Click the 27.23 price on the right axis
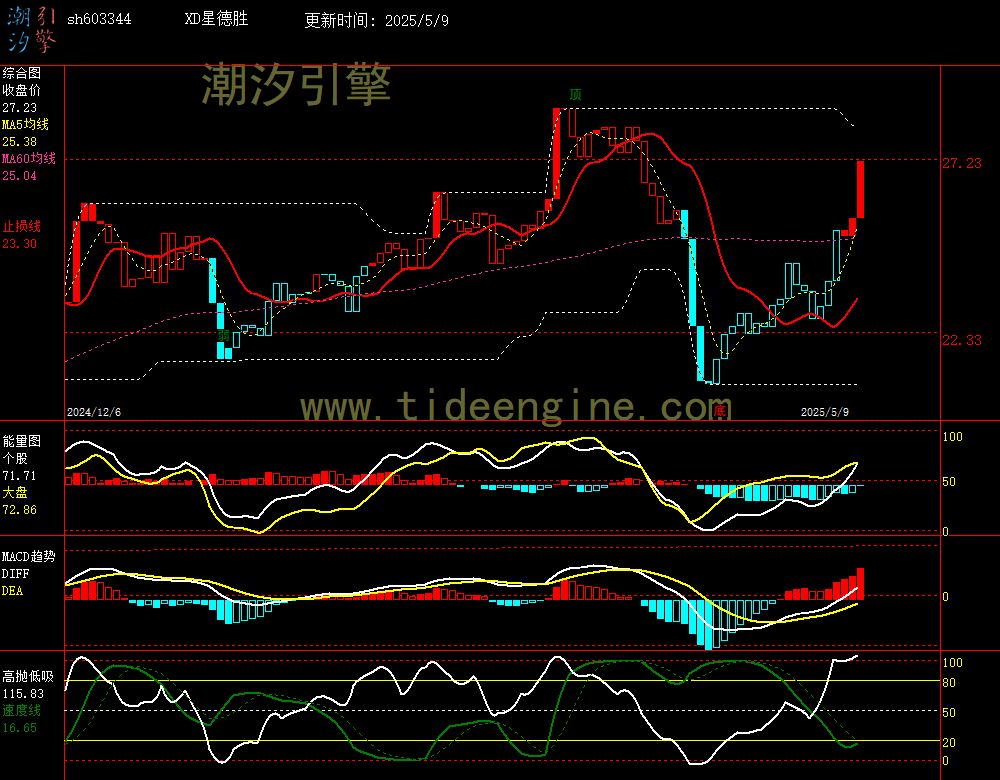Image resolution: width=1000 pixels, height=780 pixels. 962,163
